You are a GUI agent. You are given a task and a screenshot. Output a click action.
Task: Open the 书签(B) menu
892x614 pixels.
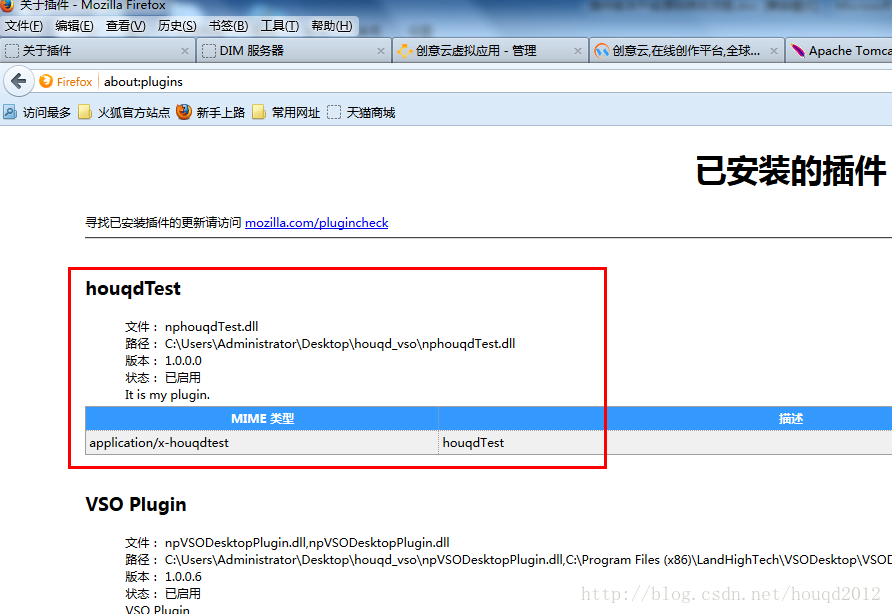tap(228, 26)
